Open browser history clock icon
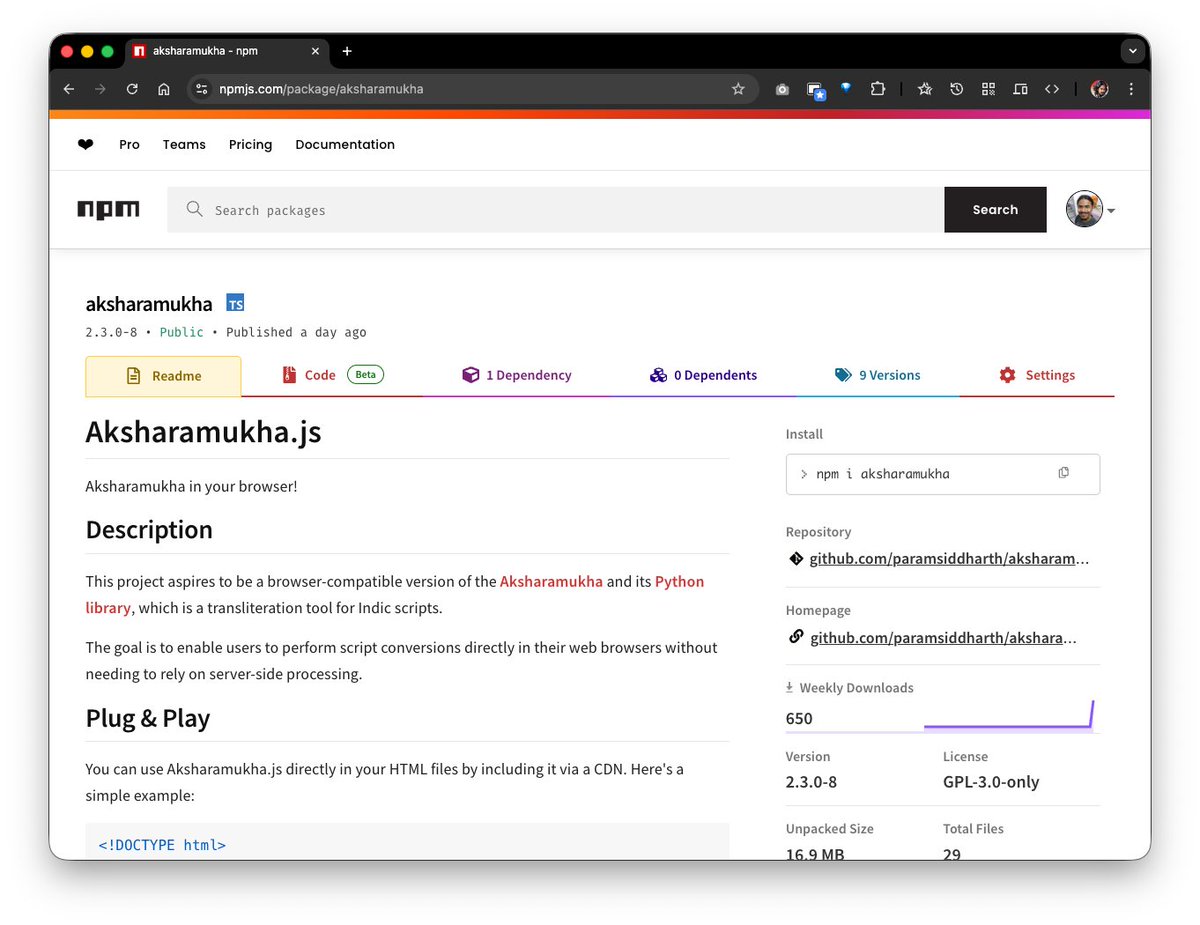Screen dimensions: 1200x925 tap(957, 89)
